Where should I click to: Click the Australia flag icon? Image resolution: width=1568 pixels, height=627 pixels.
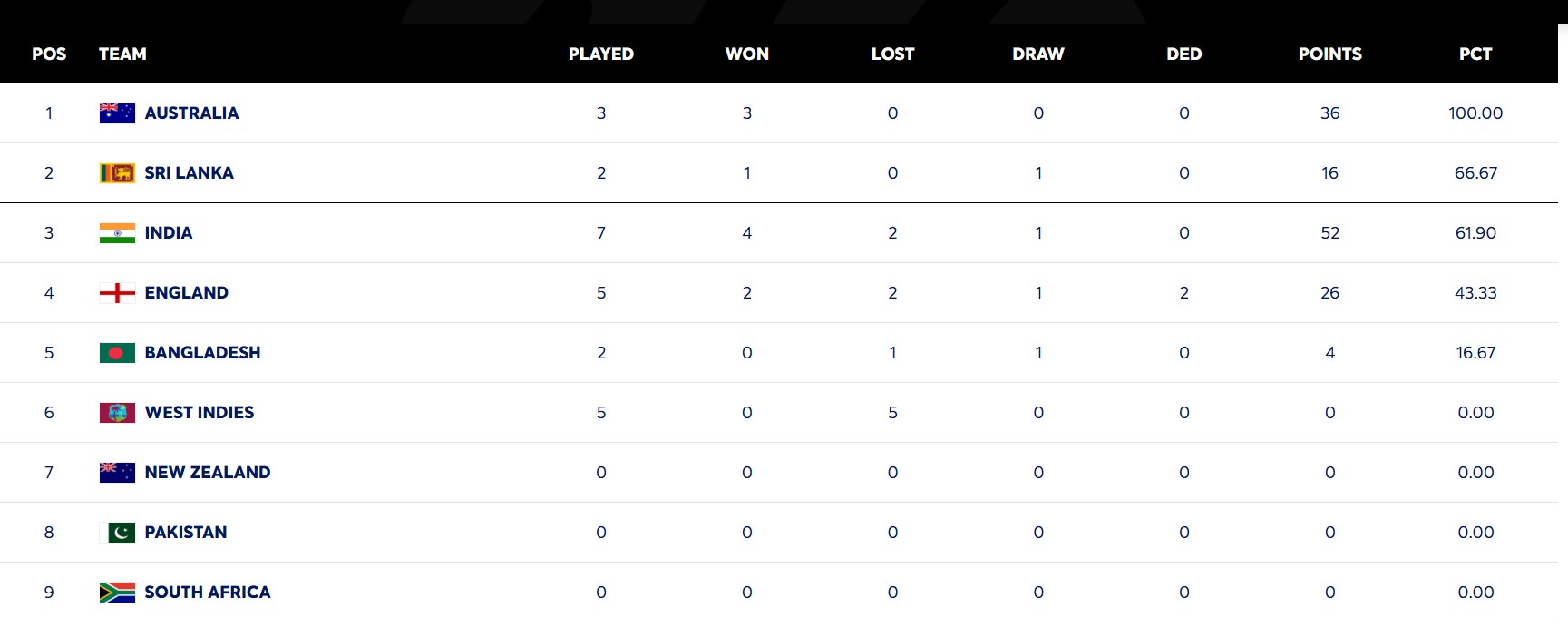pyautogui.click(x=117, y=113)
